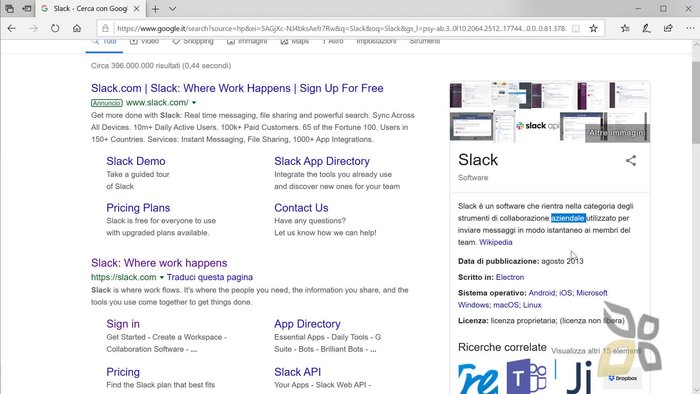Open the Sign in sitelink

pyautogui.click(x=123, y=324)
